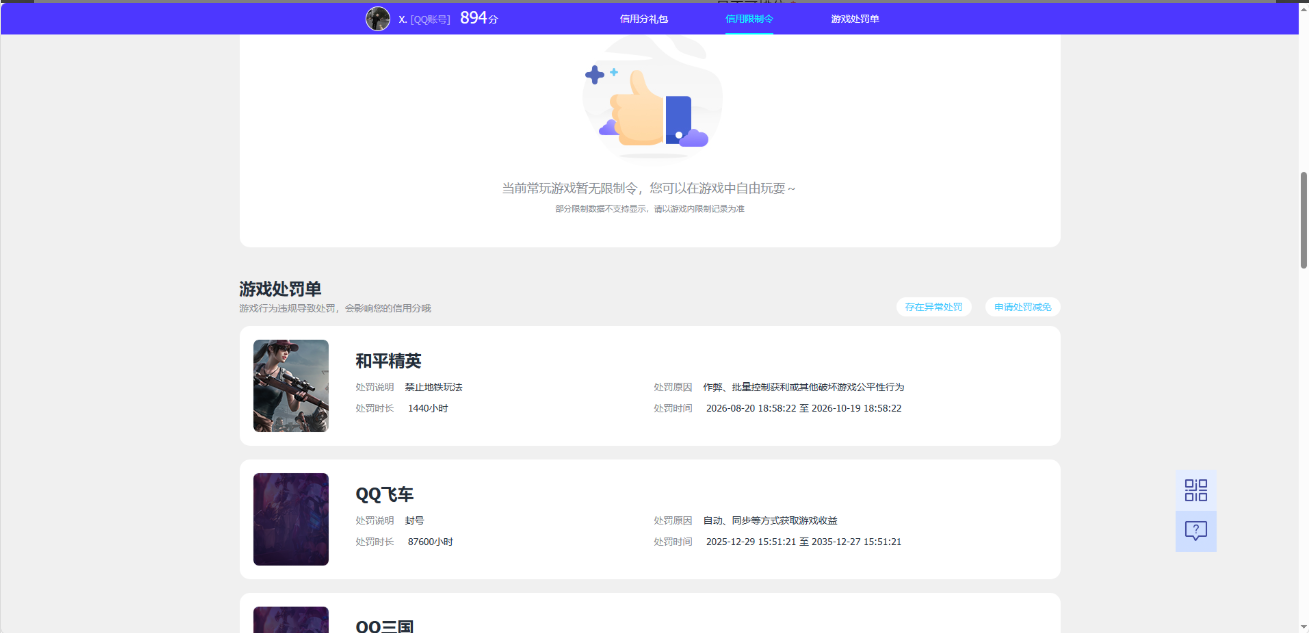Switch to the 信用限制令 tab
1309x633 pixels.
pyautogui.click(x=749, y=19)
